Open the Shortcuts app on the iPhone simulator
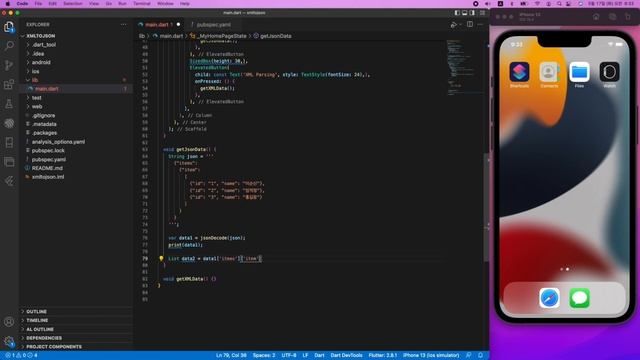This screenshot has width=640, height=360. coord(519,72)
